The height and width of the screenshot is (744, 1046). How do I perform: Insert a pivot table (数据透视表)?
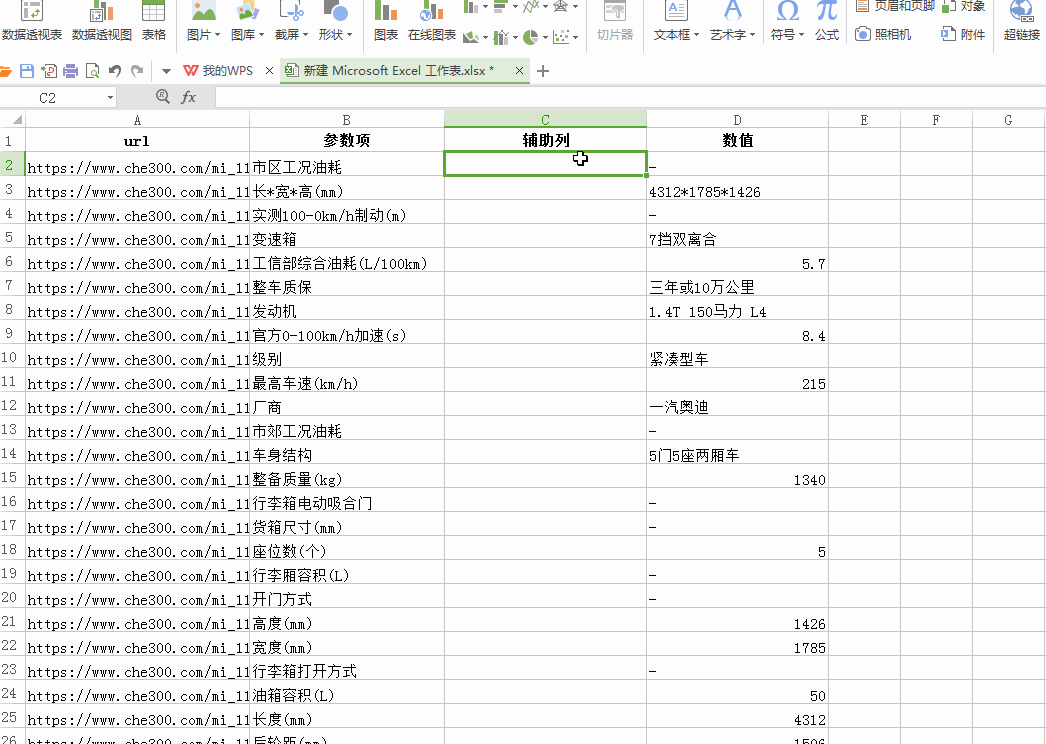point(31,21)
